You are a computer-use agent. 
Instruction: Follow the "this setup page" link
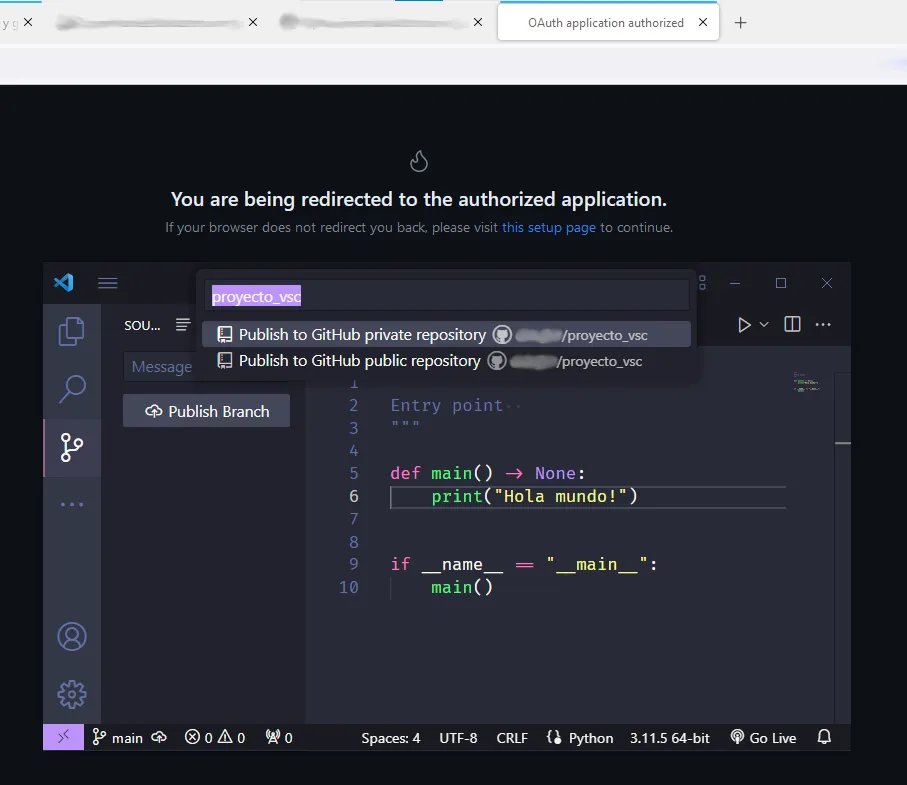click(548, 227)
